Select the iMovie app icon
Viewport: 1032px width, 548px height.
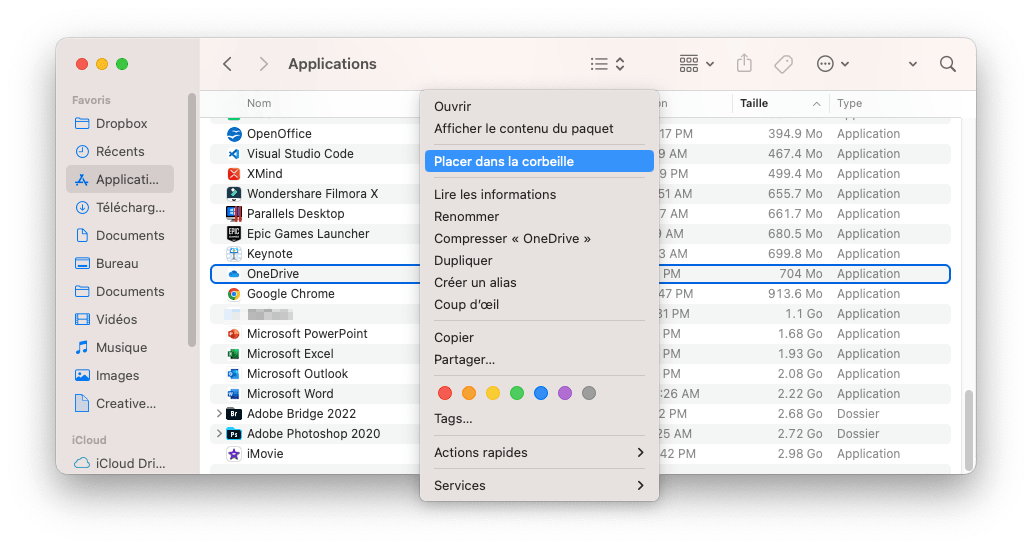point(234,454)
